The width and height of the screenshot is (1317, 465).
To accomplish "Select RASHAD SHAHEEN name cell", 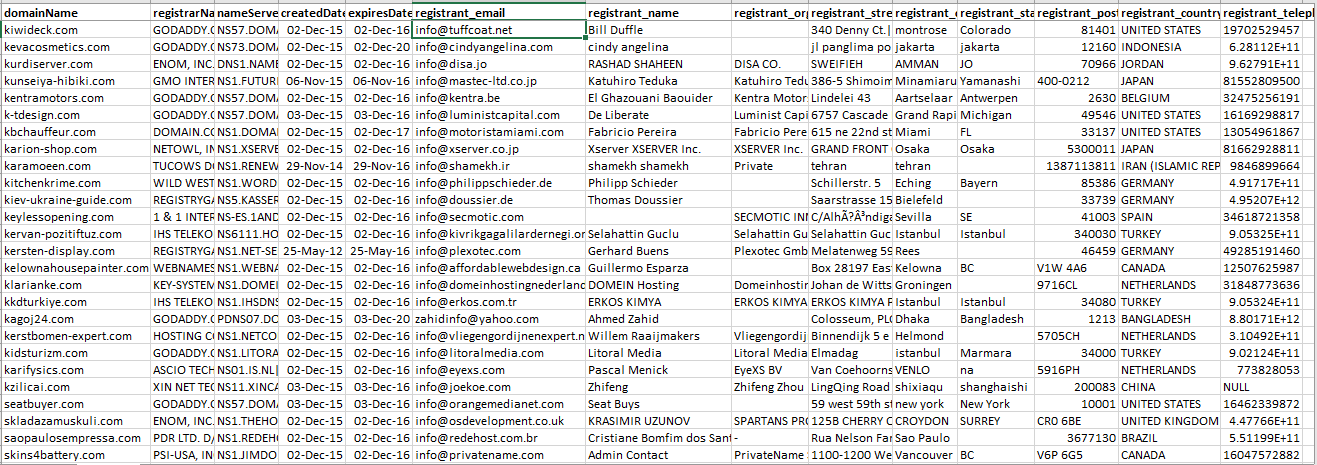I will tap(658, 64).
